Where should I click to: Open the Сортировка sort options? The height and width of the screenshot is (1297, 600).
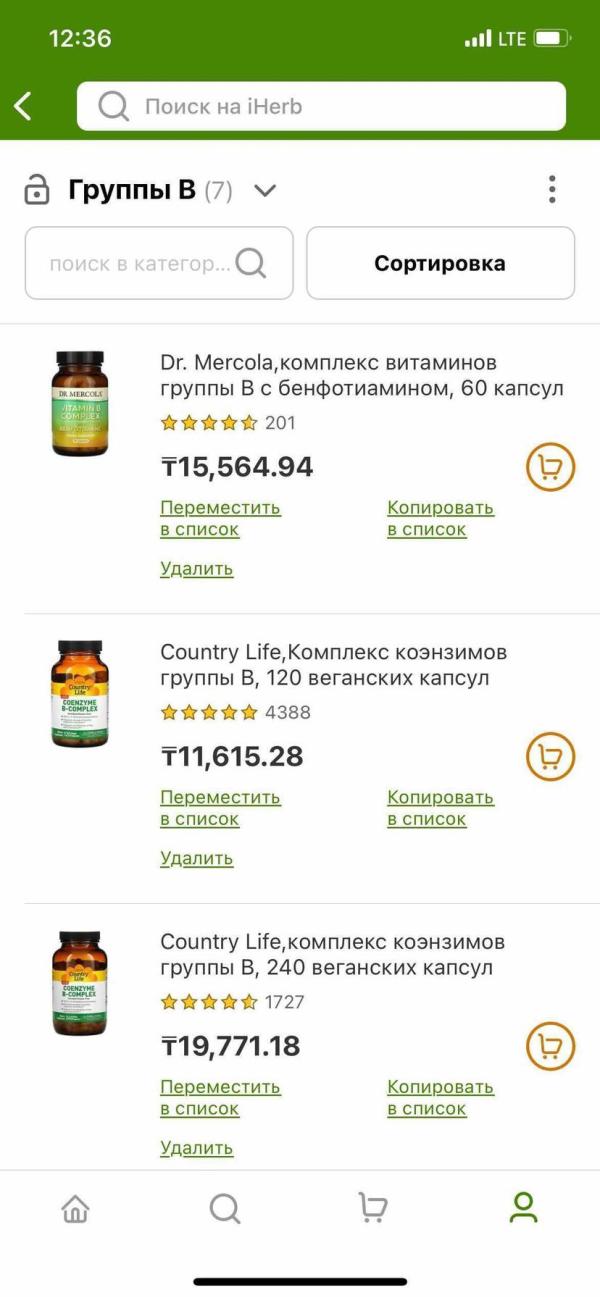point(440,264)
